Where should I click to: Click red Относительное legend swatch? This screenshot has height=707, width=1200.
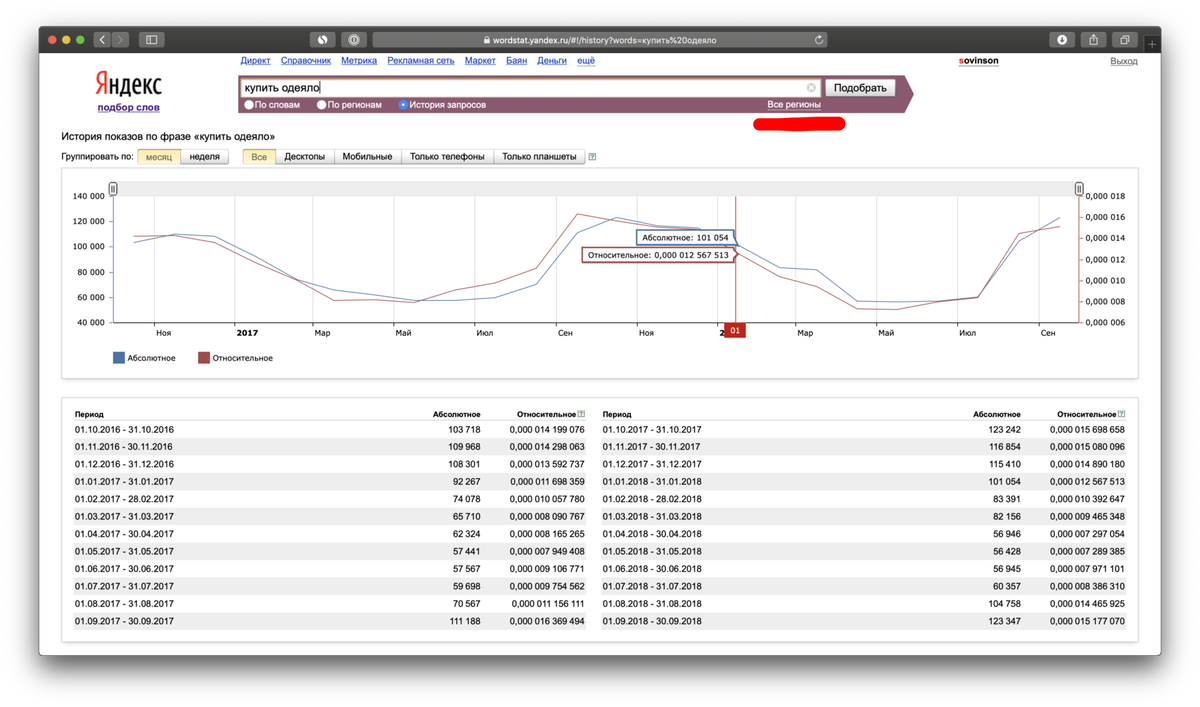[204, 358]
